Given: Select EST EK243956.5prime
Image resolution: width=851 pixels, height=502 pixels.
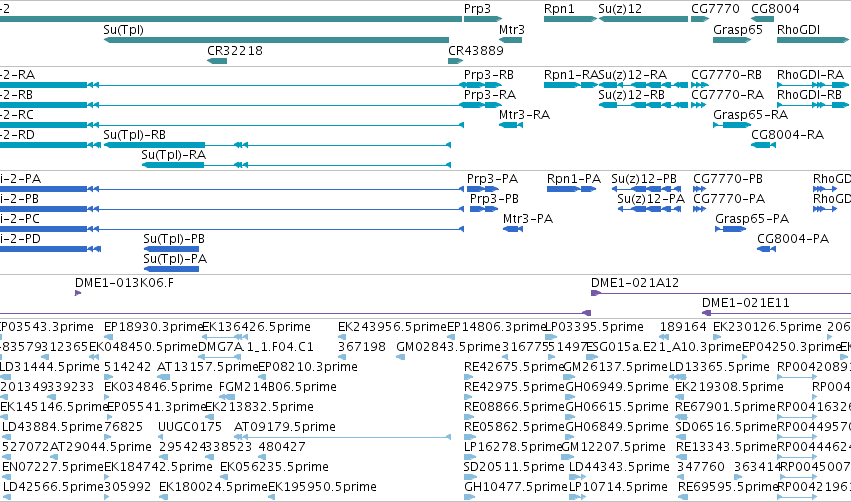Looking at the screenshot, I should click(392, 327).
